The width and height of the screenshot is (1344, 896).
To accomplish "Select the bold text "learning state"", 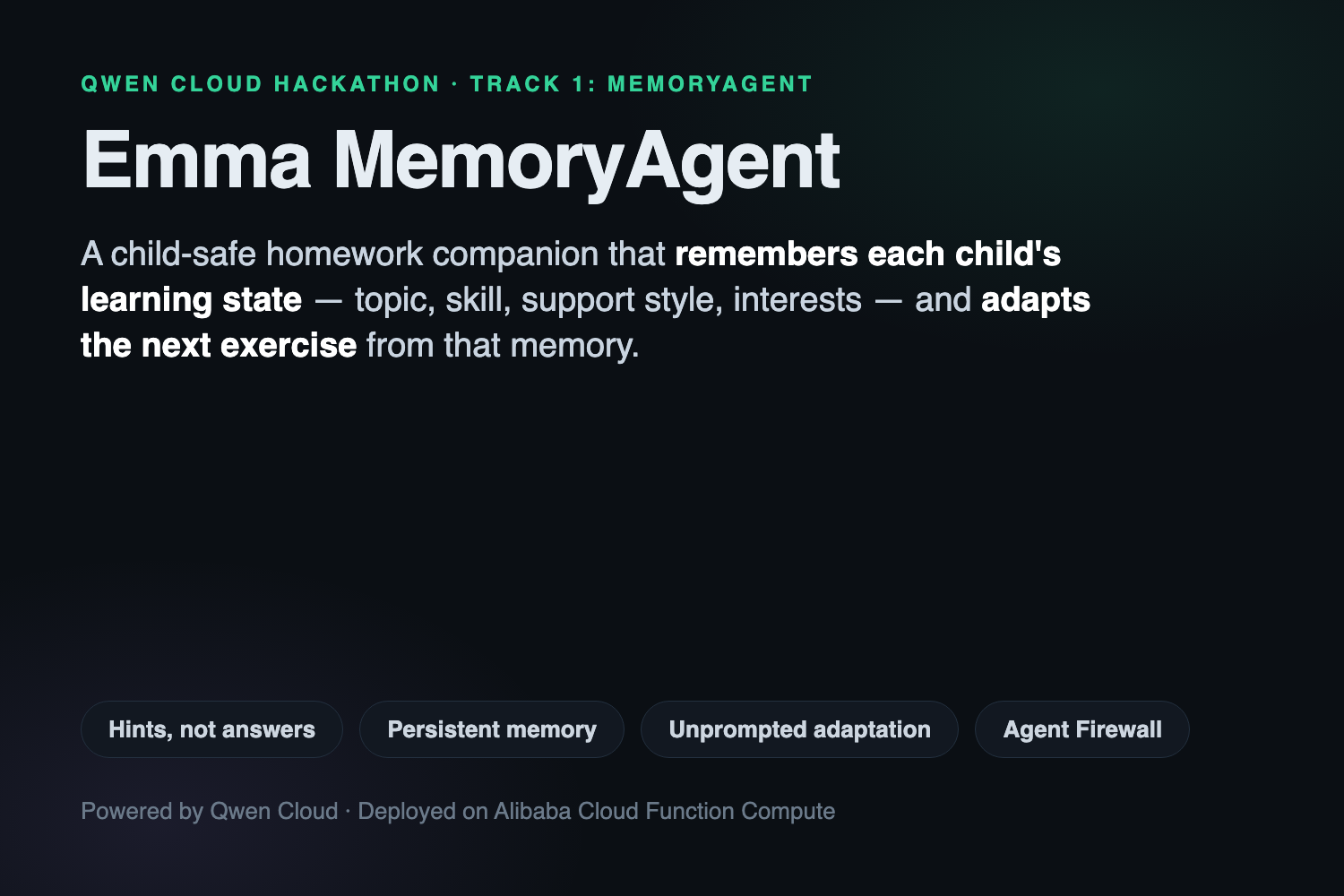I will click(192, 300).
